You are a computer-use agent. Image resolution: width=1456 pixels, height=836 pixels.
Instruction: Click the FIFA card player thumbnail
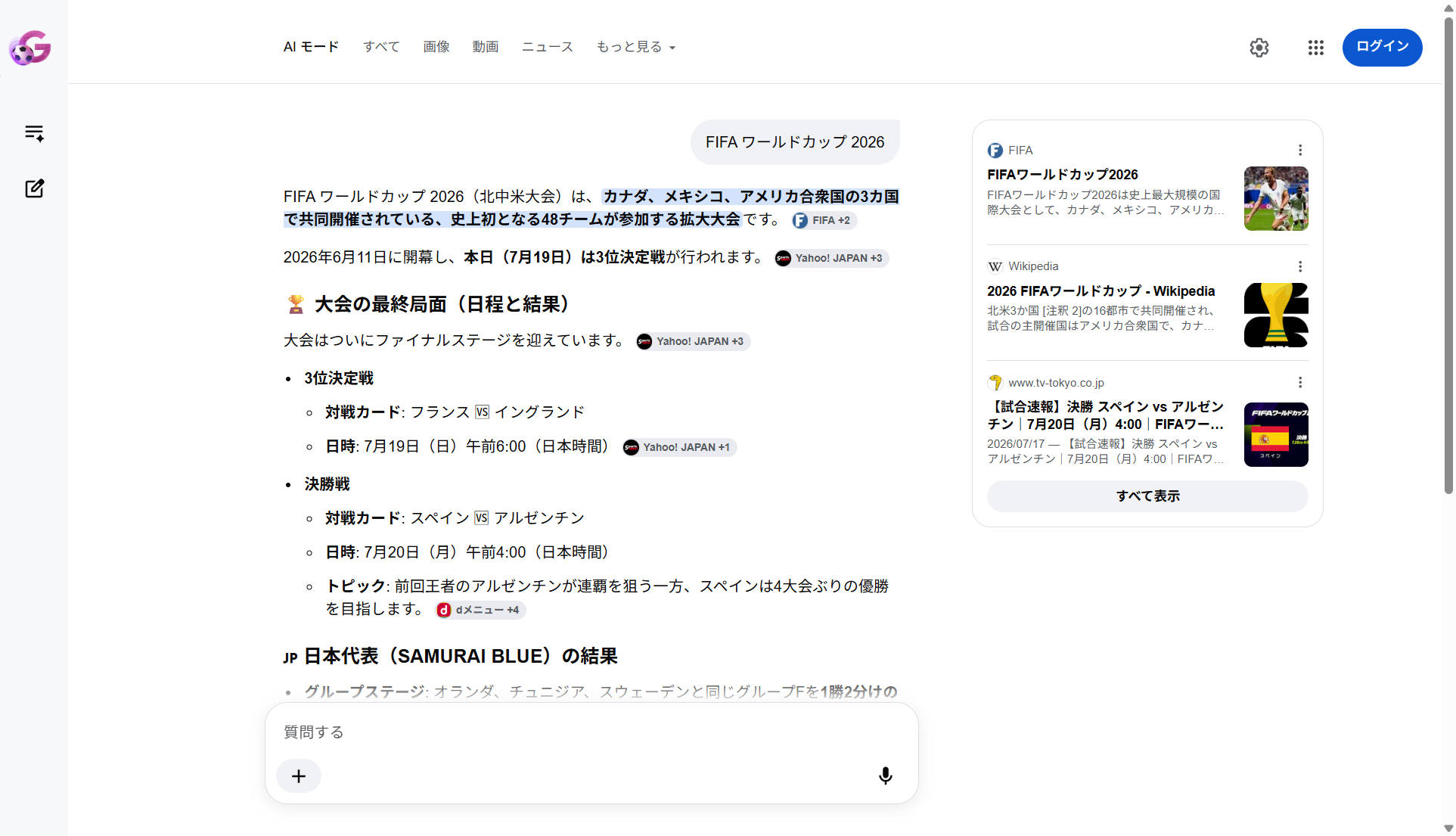(1276, 198)
